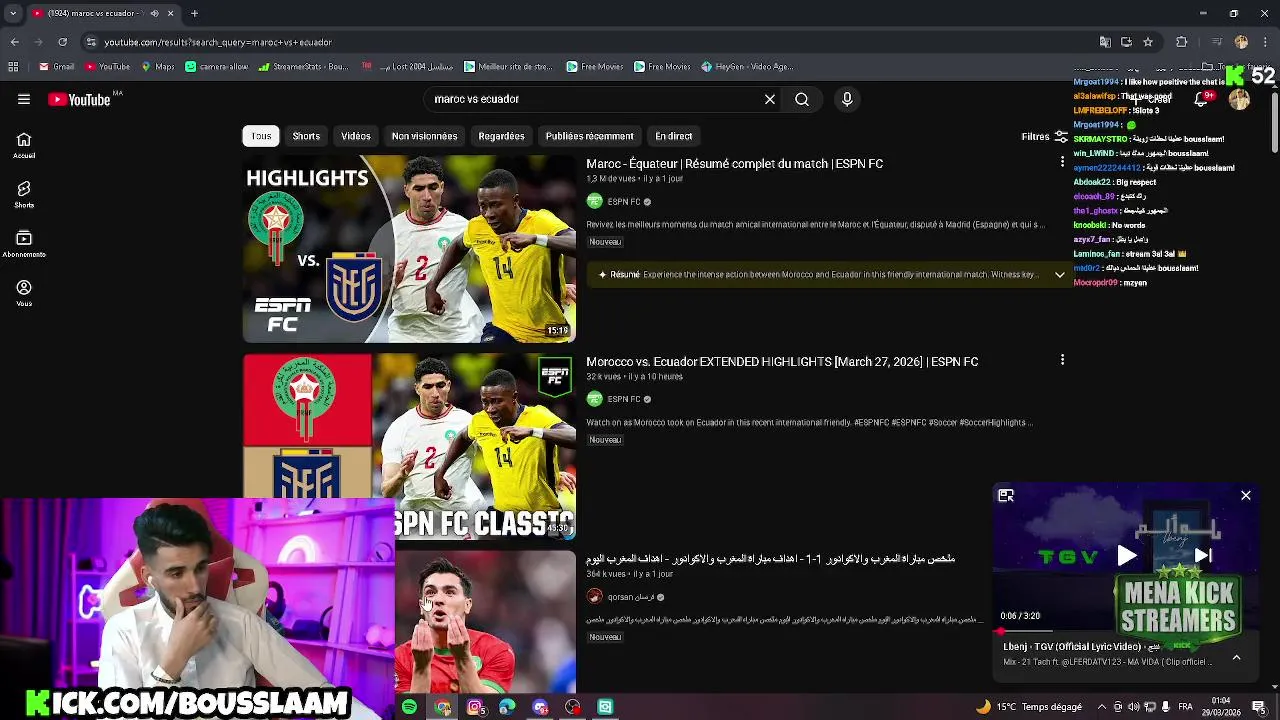The image size is (1280, 720).
Task: Open Microsoft Edge from the taskbar
Action: point(508,707)
